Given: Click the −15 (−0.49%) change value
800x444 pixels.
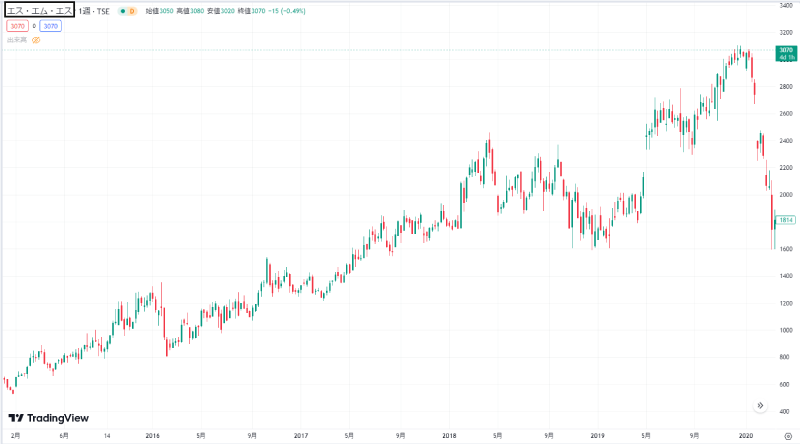Looking at the screenshot, I should click(287, 11).
